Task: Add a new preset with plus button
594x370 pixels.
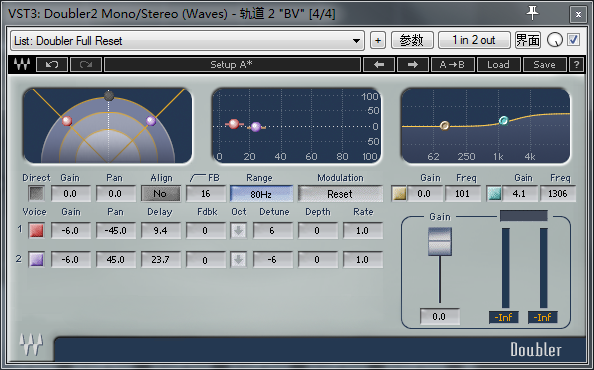Action: pyautogui.click(x=378, y=40)
